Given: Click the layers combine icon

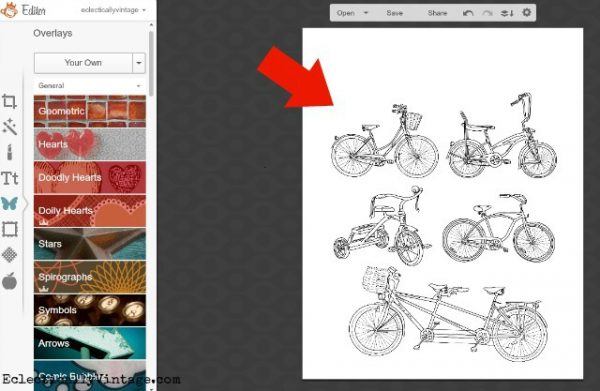Looking at the screenshot, I should tap(507, 13).
